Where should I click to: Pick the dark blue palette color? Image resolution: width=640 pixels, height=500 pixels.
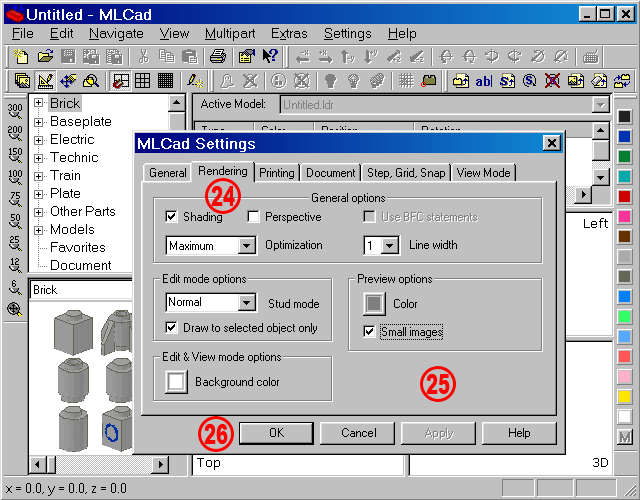pos(624,136)
